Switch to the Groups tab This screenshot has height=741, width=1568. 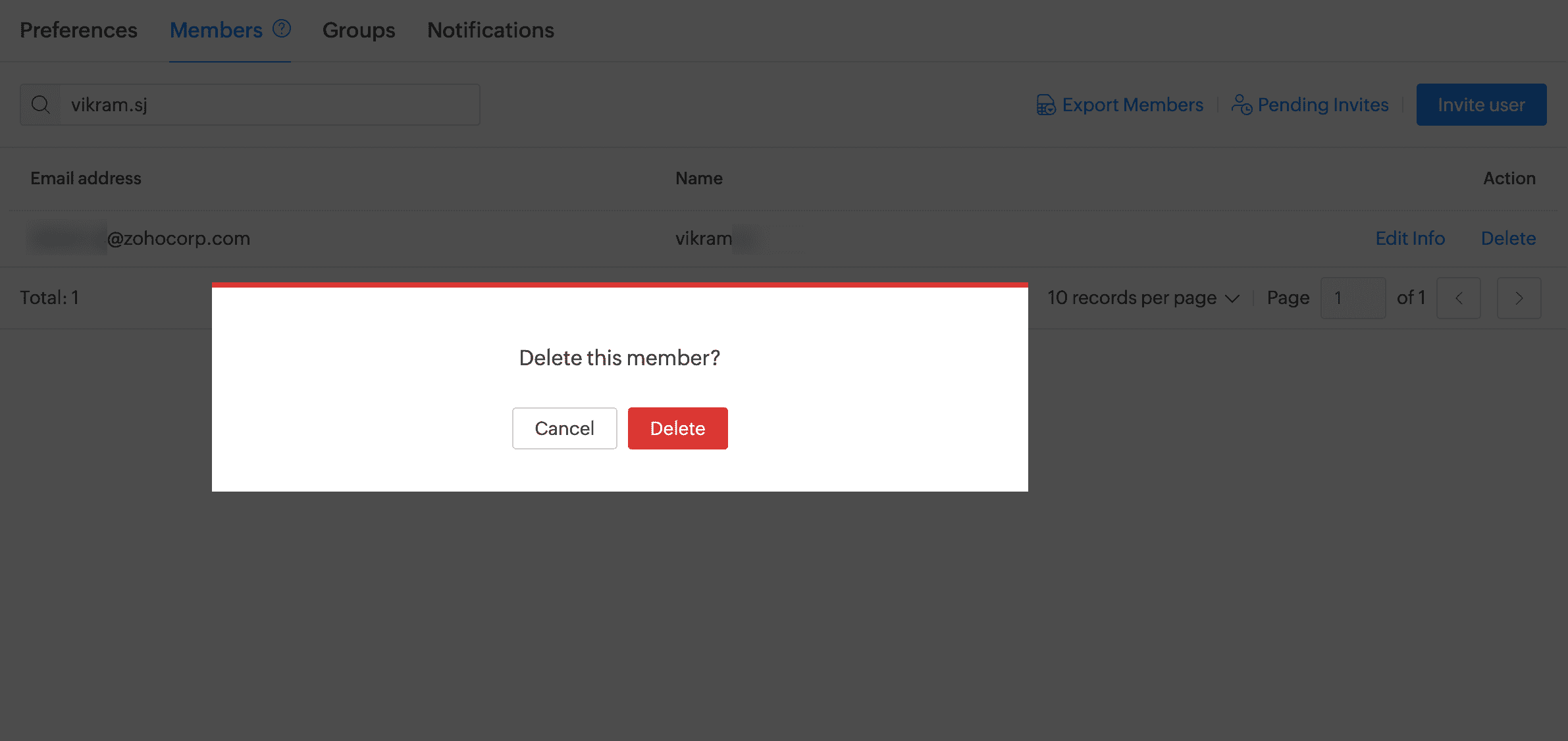point(359,30)
